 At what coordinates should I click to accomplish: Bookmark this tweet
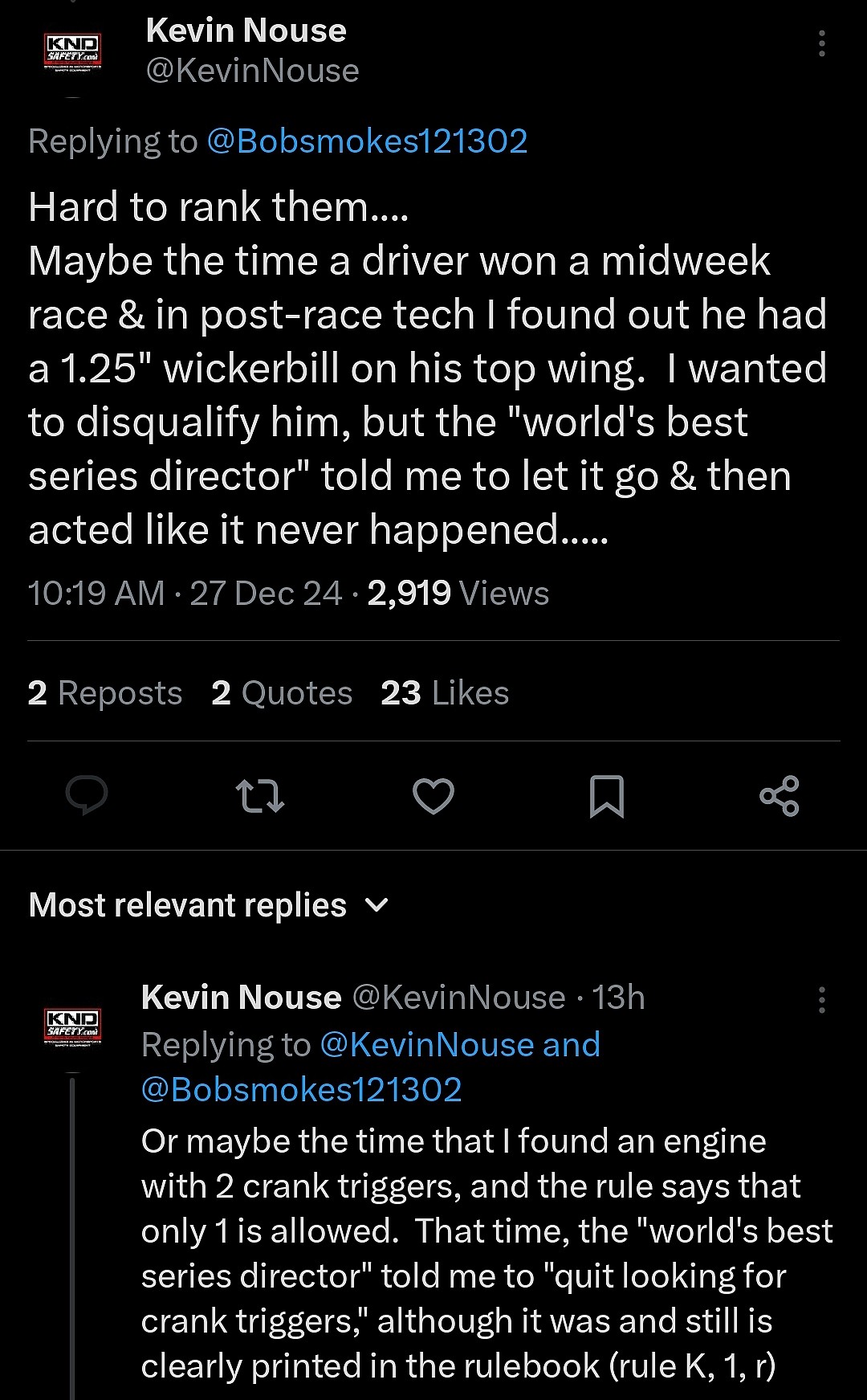click(x=606, y=796)
